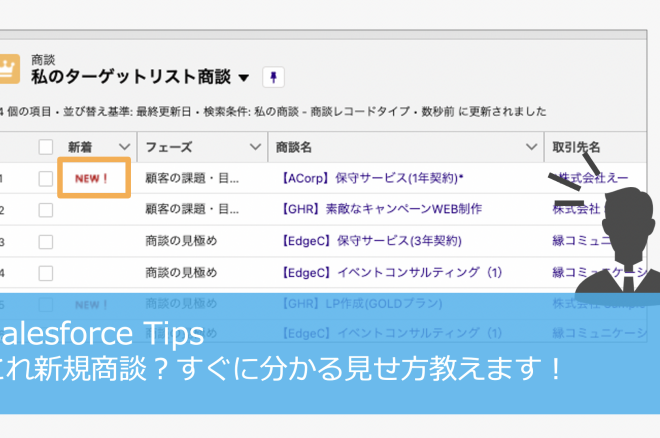Click 商談の見極め phase in row 3

(x=181, y=241)
